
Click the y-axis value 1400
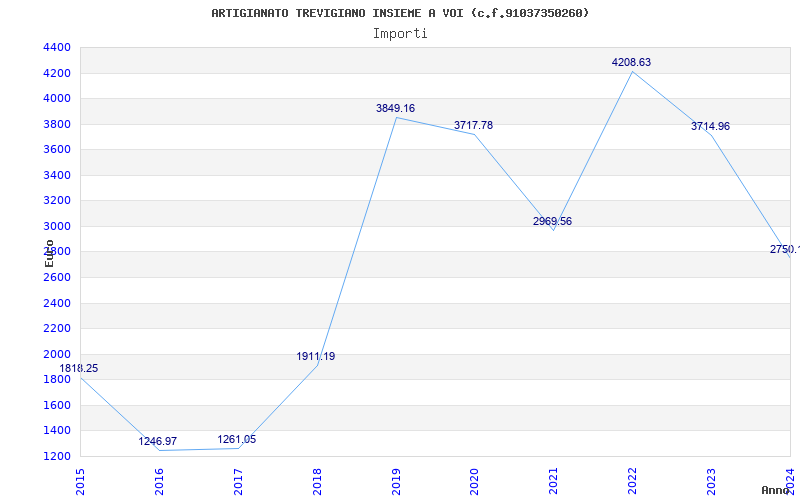[x=57, y=431]
